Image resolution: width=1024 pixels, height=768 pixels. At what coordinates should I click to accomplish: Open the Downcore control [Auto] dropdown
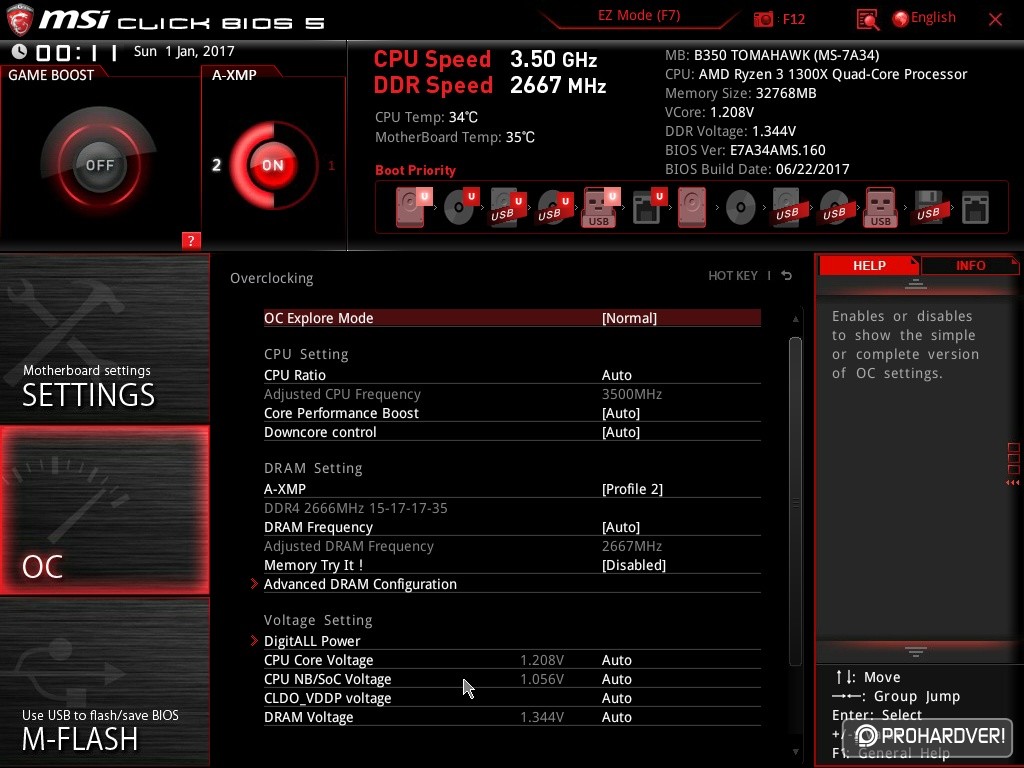coord(512,432)
